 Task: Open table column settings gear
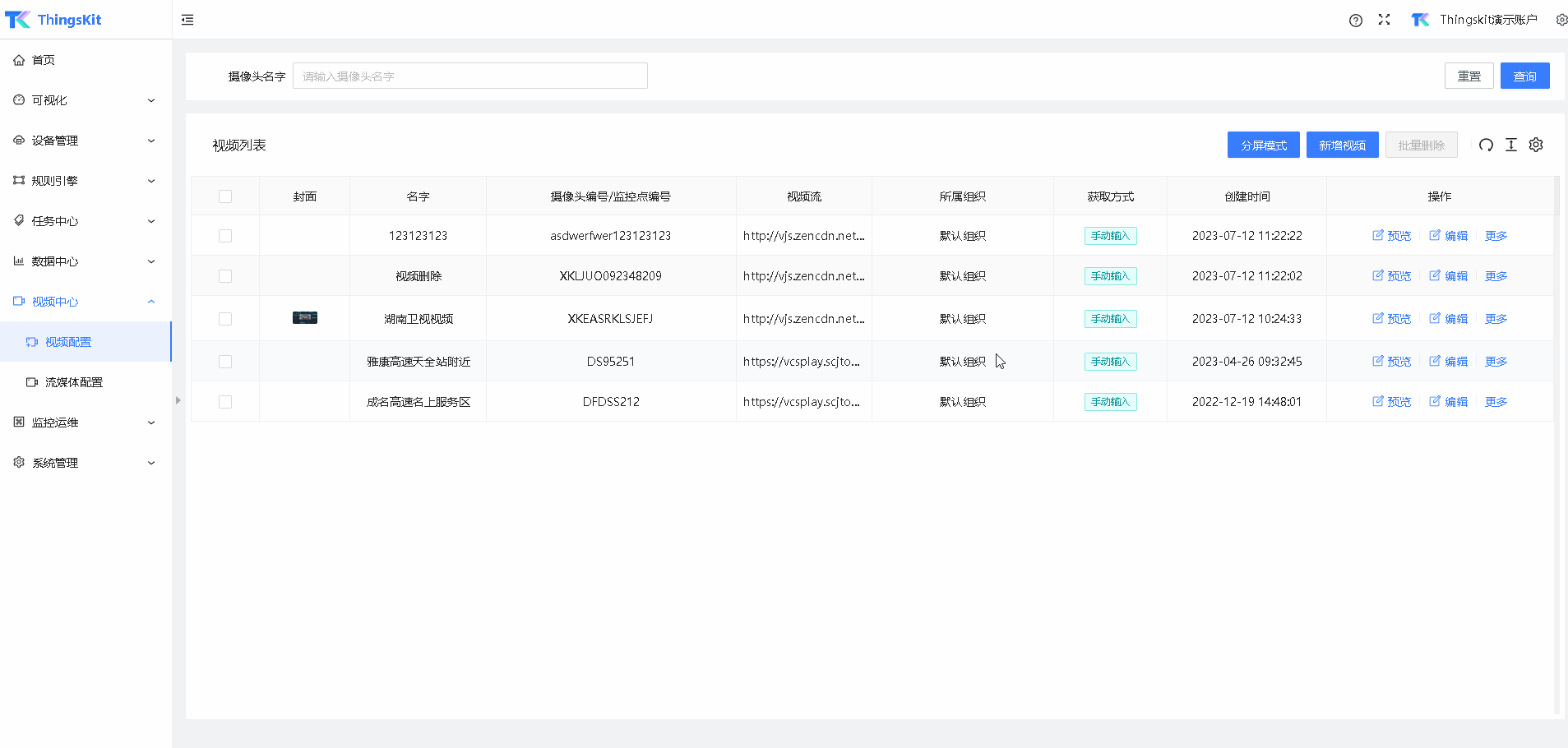coord(1536,145)
